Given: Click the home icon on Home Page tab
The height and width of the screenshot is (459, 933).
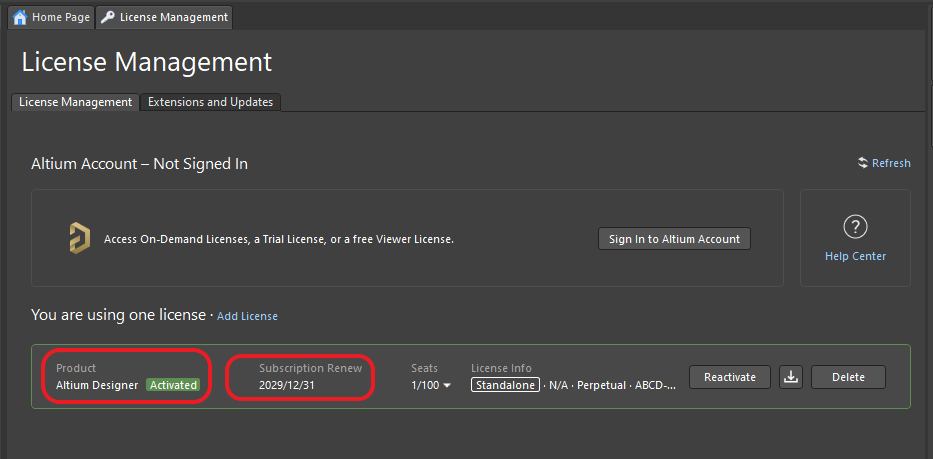Looking at the screenshot, I should point(20,17).
